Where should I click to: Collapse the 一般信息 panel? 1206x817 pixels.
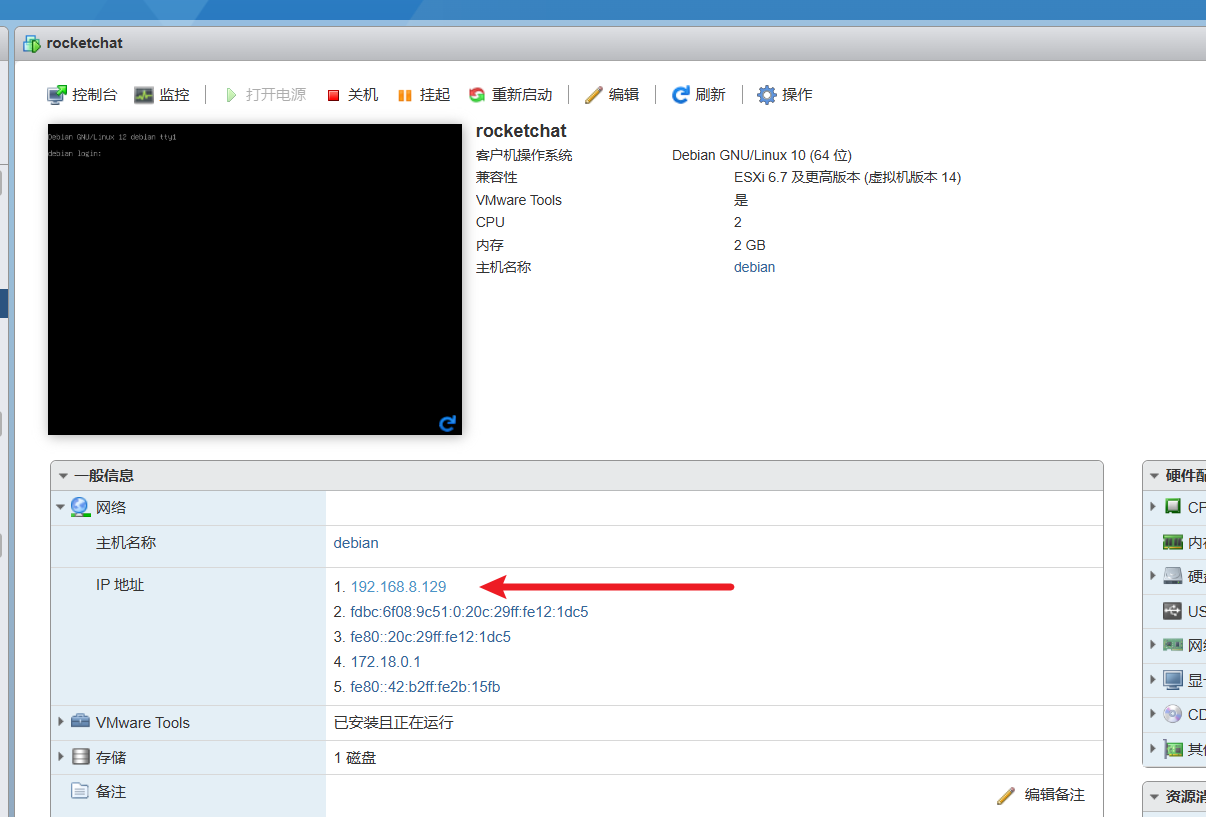tap(64, 476)
